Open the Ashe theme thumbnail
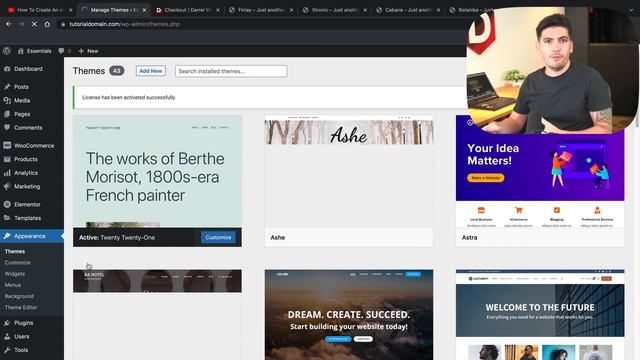 349,171
